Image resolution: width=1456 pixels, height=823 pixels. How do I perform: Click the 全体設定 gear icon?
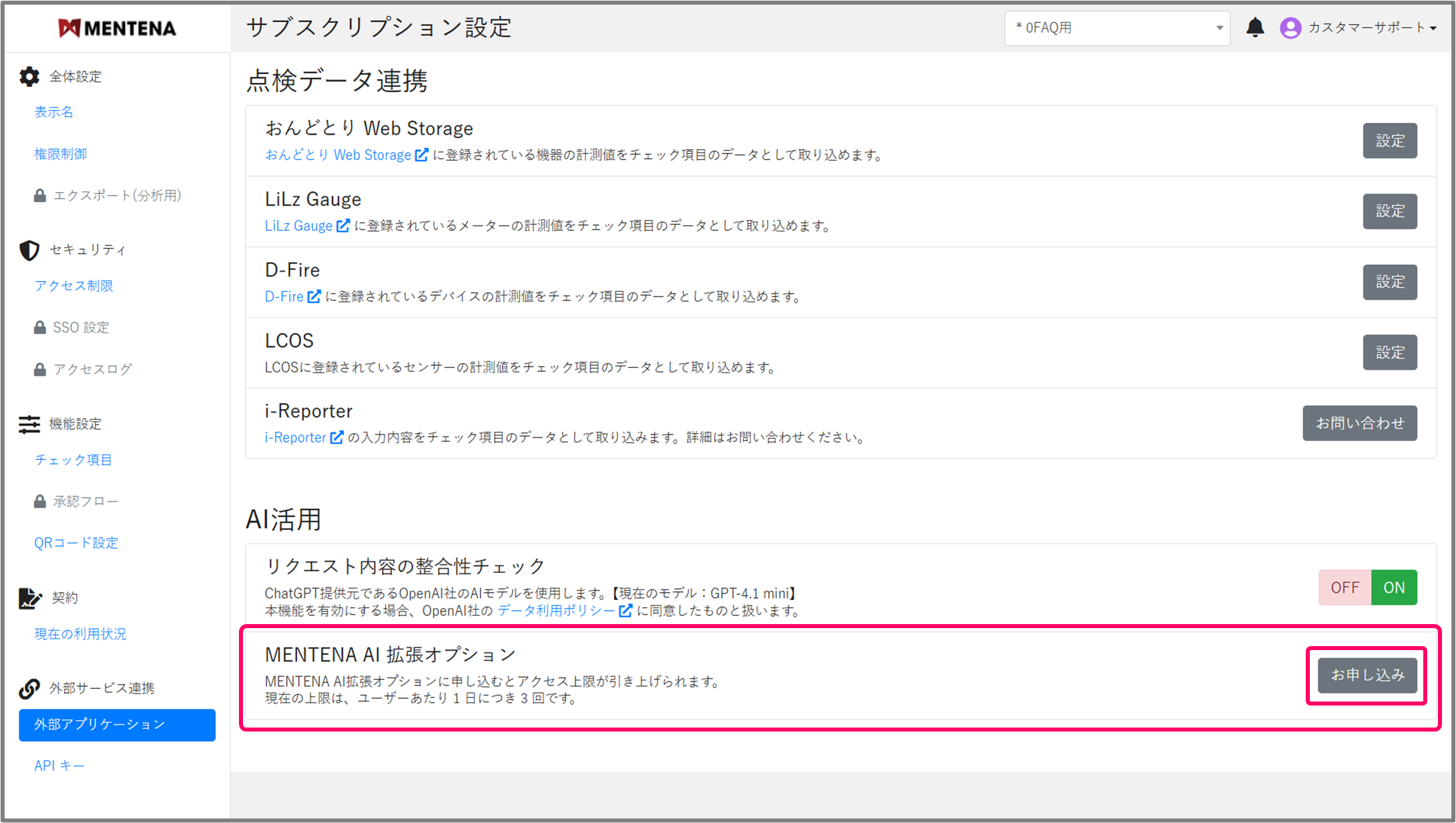29,77
